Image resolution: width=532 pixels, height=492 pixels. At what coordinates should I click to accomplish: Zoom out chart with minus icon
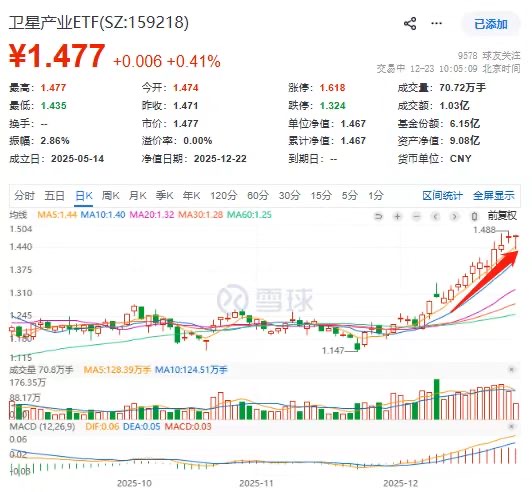coord(417,216)
